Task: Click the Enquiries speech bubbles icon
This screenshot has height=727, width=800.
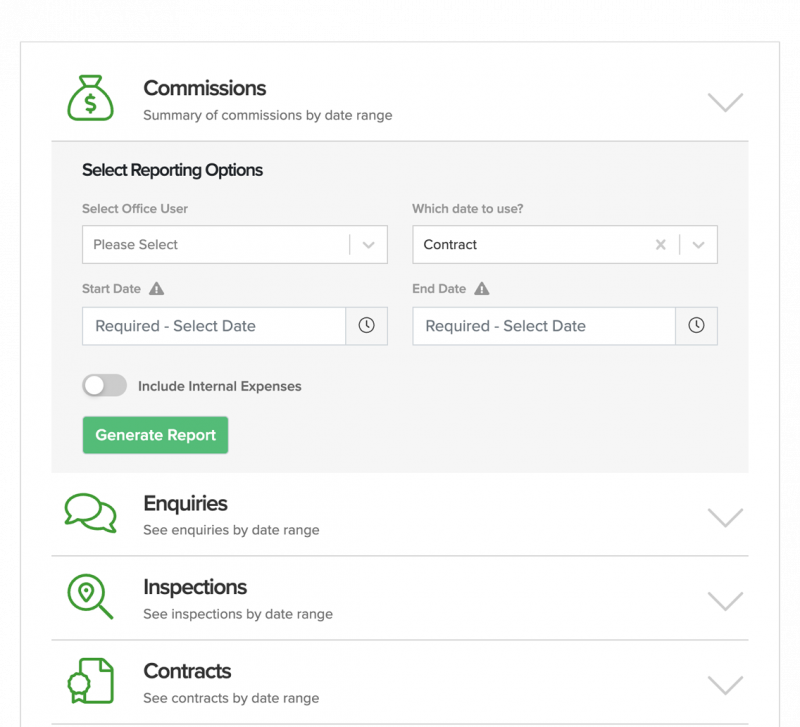Action: click(90, 513)
